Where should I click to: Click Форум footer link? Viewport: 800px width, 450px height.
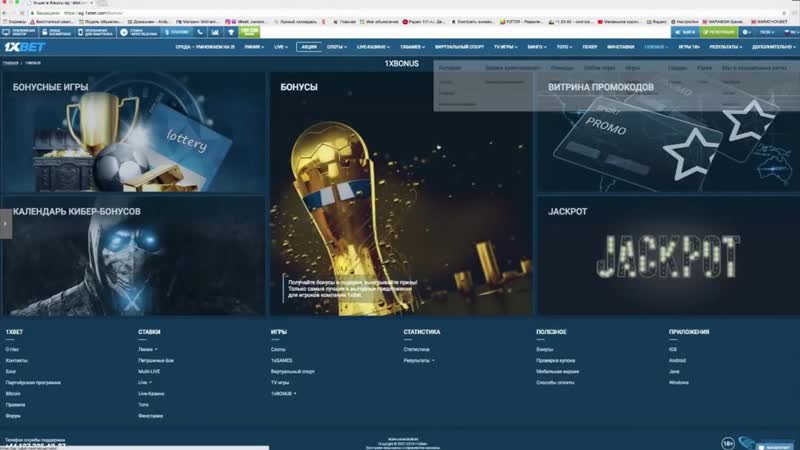[13, 416]
